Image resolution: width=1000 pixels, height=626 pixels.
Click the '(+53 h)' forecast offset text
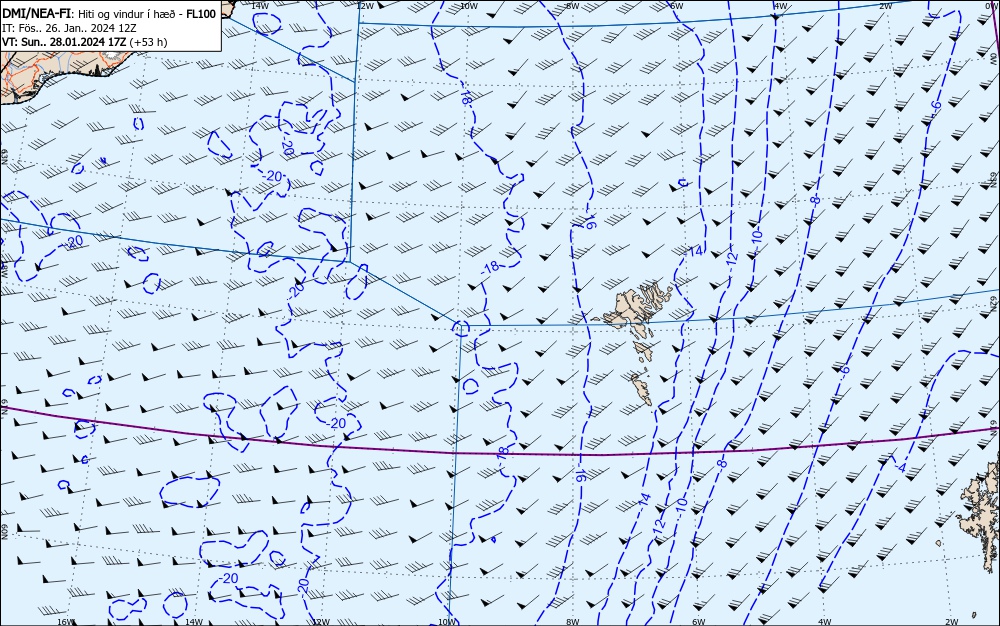148,42
